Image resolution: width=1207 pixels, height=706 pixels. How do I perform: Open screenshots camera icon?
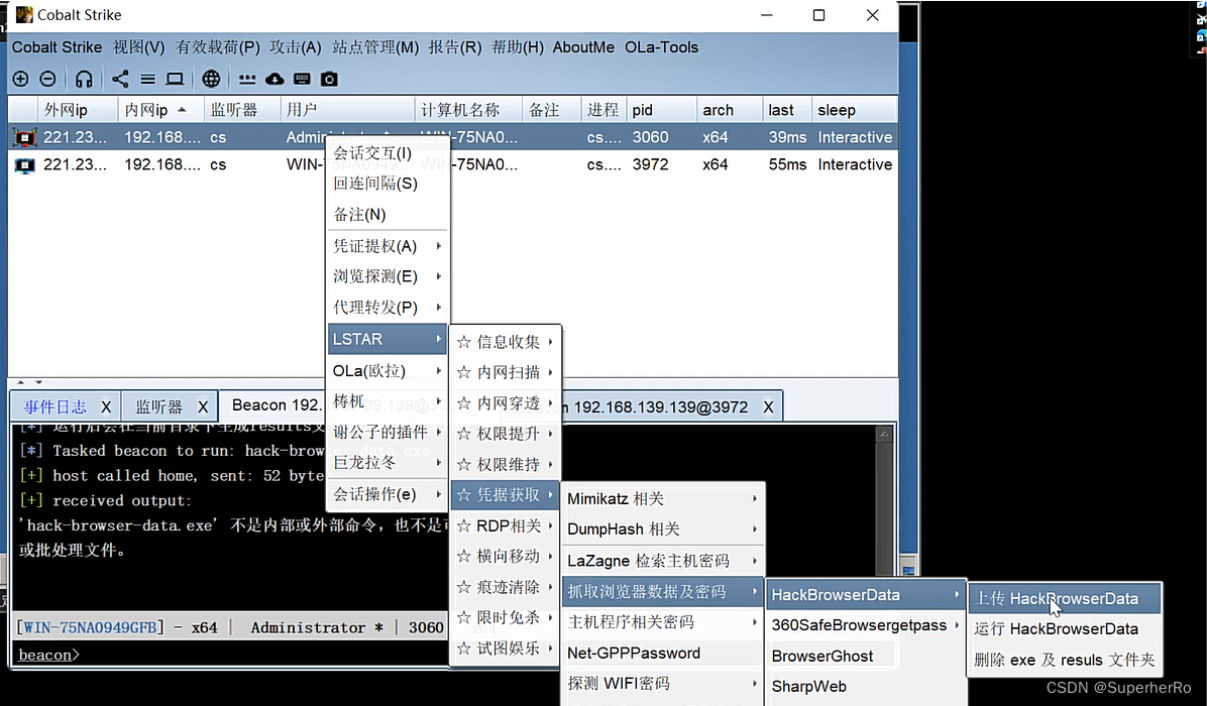(x=329, y=79)
